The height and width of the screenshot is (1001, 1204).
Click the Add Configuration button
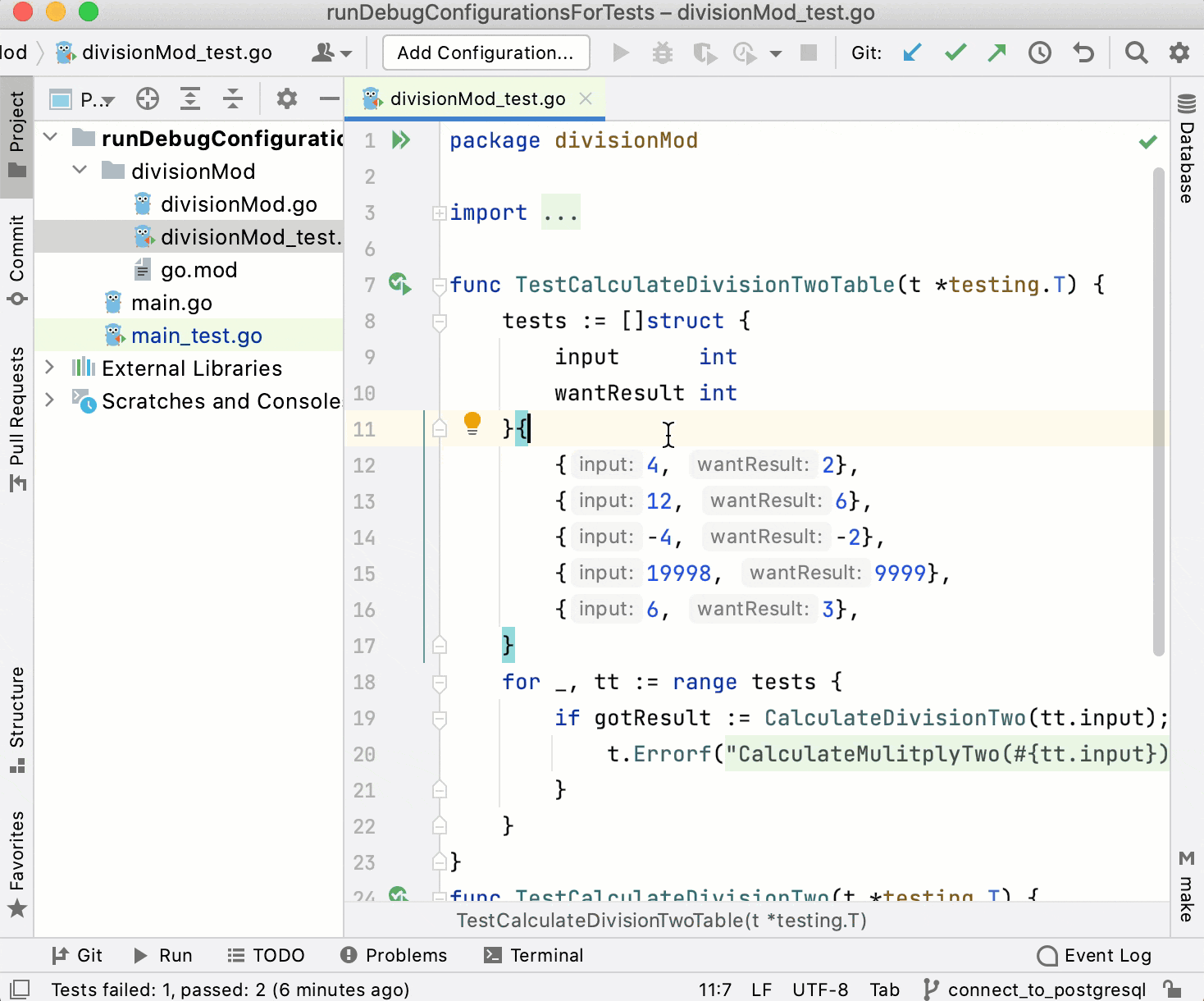486,52
